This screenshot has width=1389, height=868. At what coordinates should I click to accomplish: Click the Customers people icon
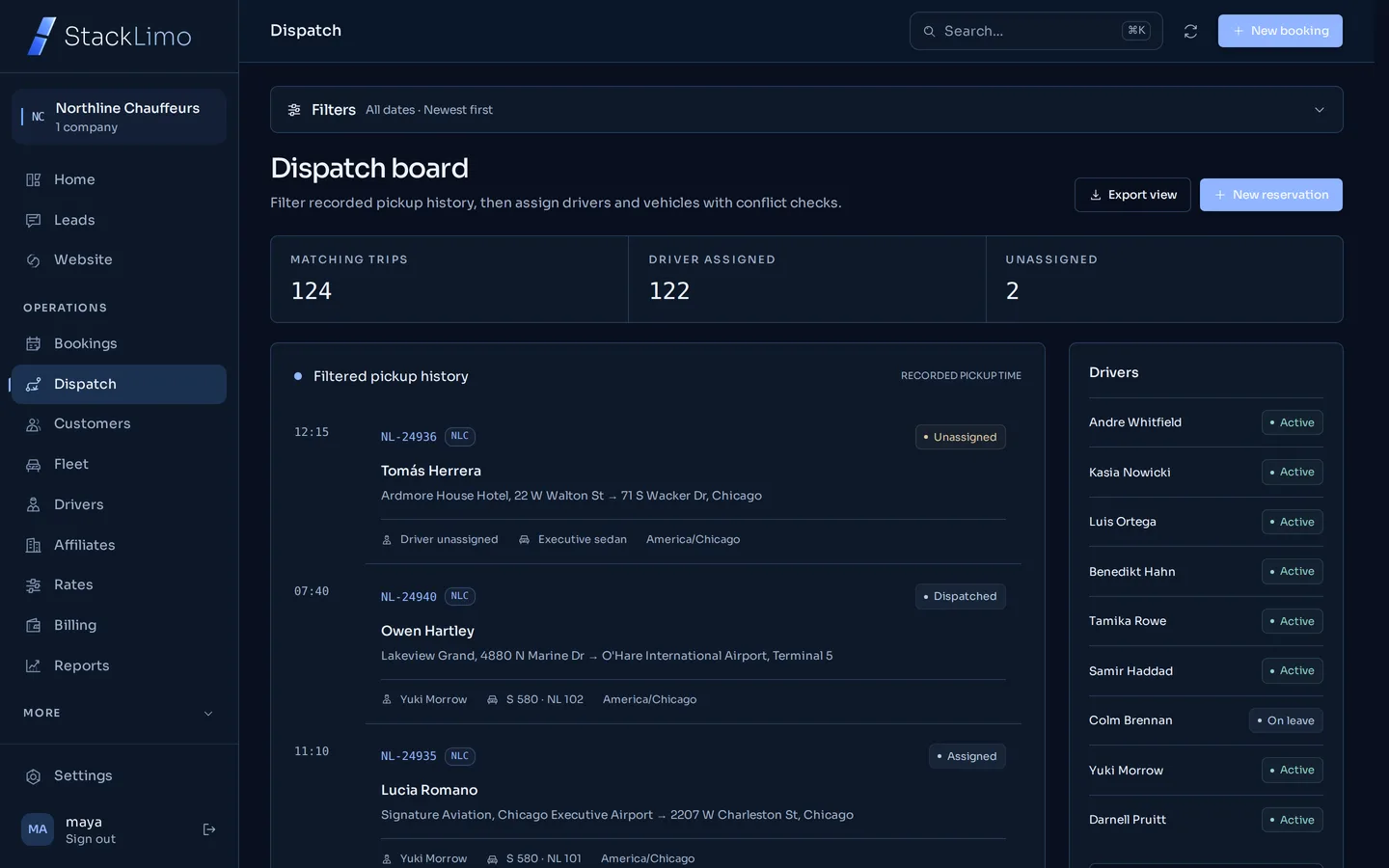34,424
